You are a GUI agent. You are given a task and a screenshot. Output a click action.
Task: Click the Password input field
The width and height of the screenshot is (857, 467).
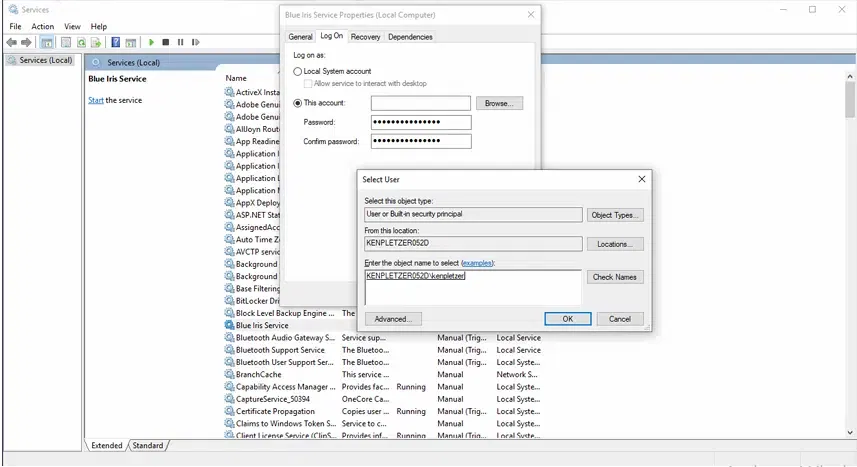(x=420, y=122)
